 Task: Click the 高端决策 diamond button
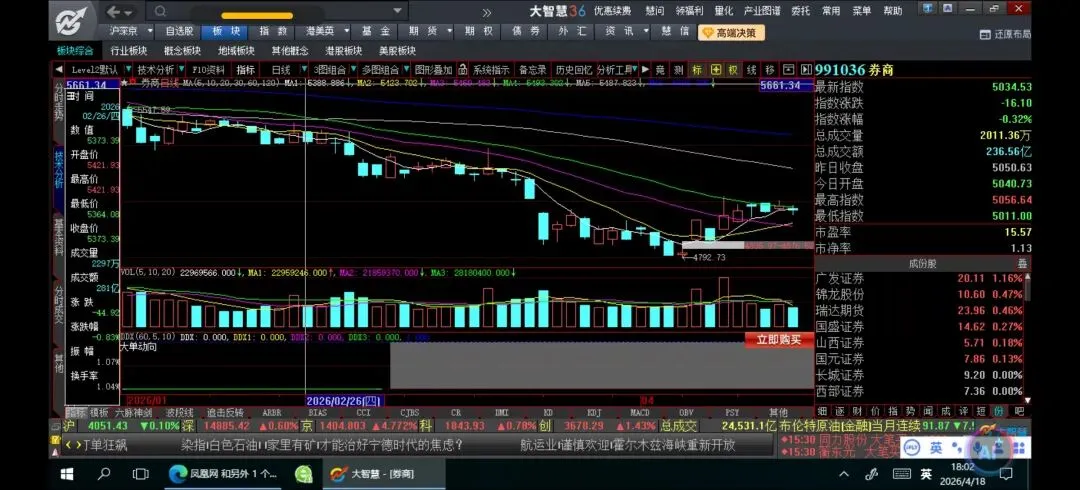point(731,32)
